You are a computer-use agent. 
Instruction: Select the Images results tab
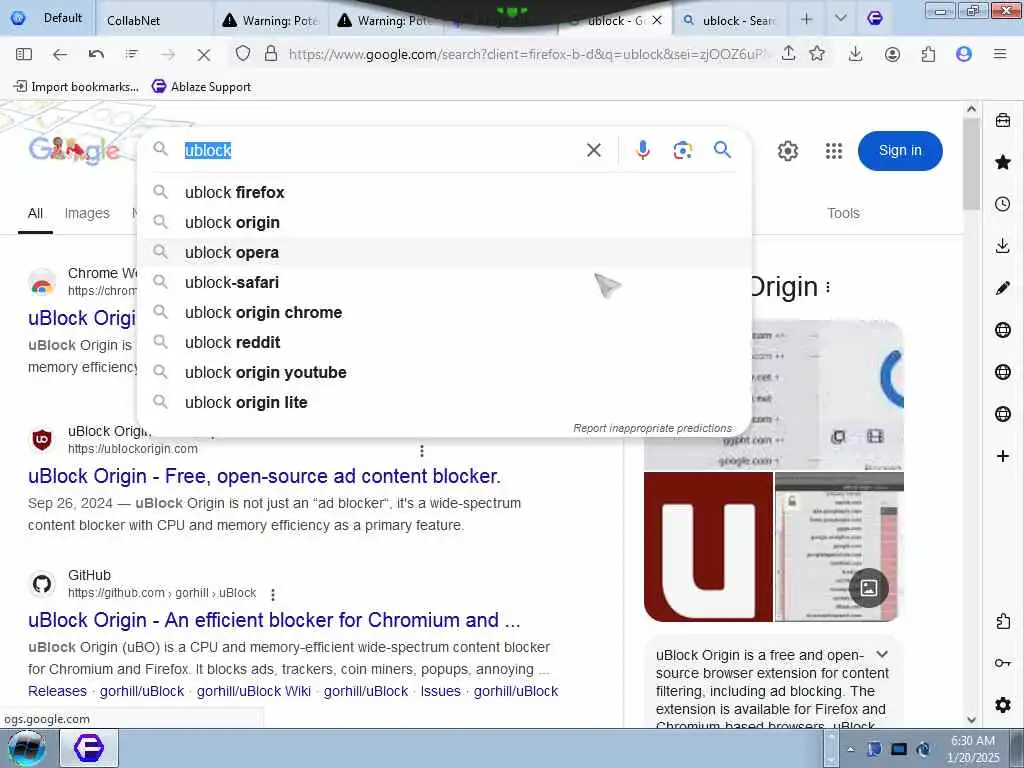tap(87, 213)
